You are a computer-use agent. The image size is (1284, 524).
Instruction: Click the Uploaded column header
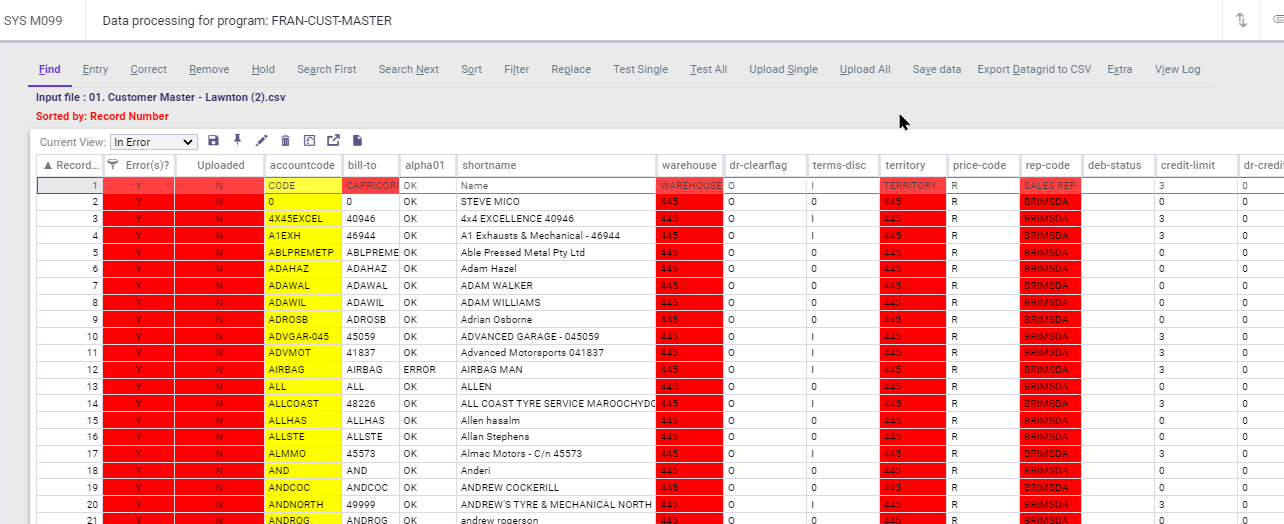(x=220, y=165)
